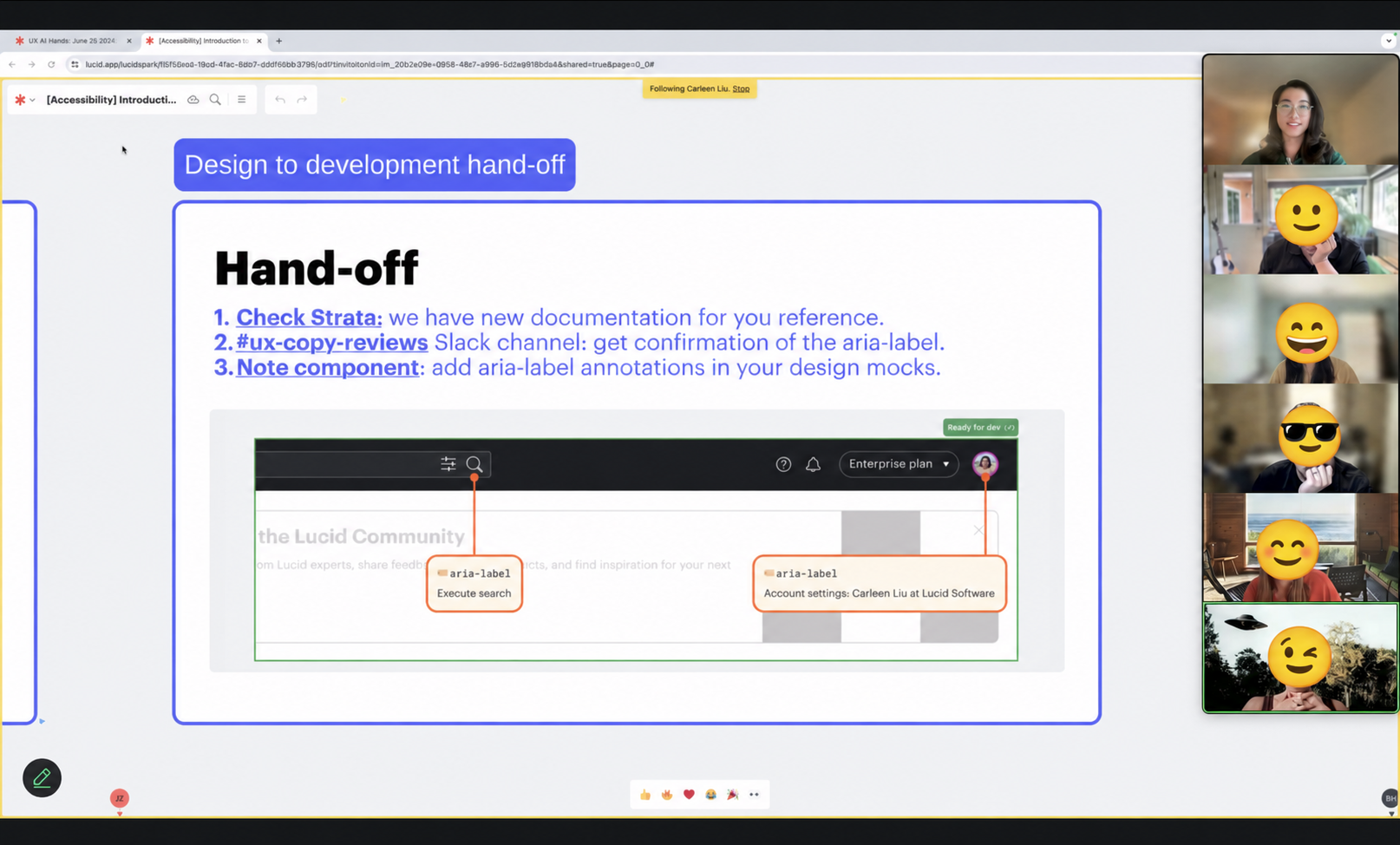Open the Note component link
The image size is (1400, 845).
(x=328, y=368)
